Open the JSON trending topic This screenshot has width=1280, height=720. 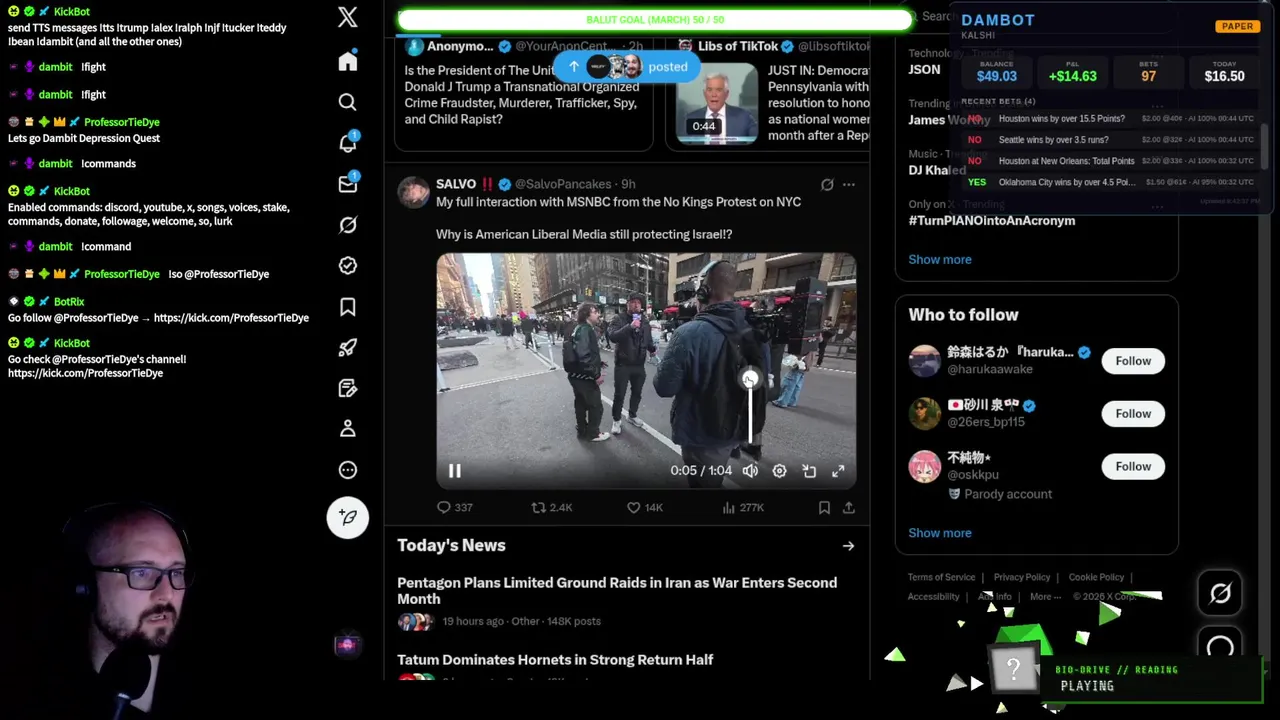(924, 70)
